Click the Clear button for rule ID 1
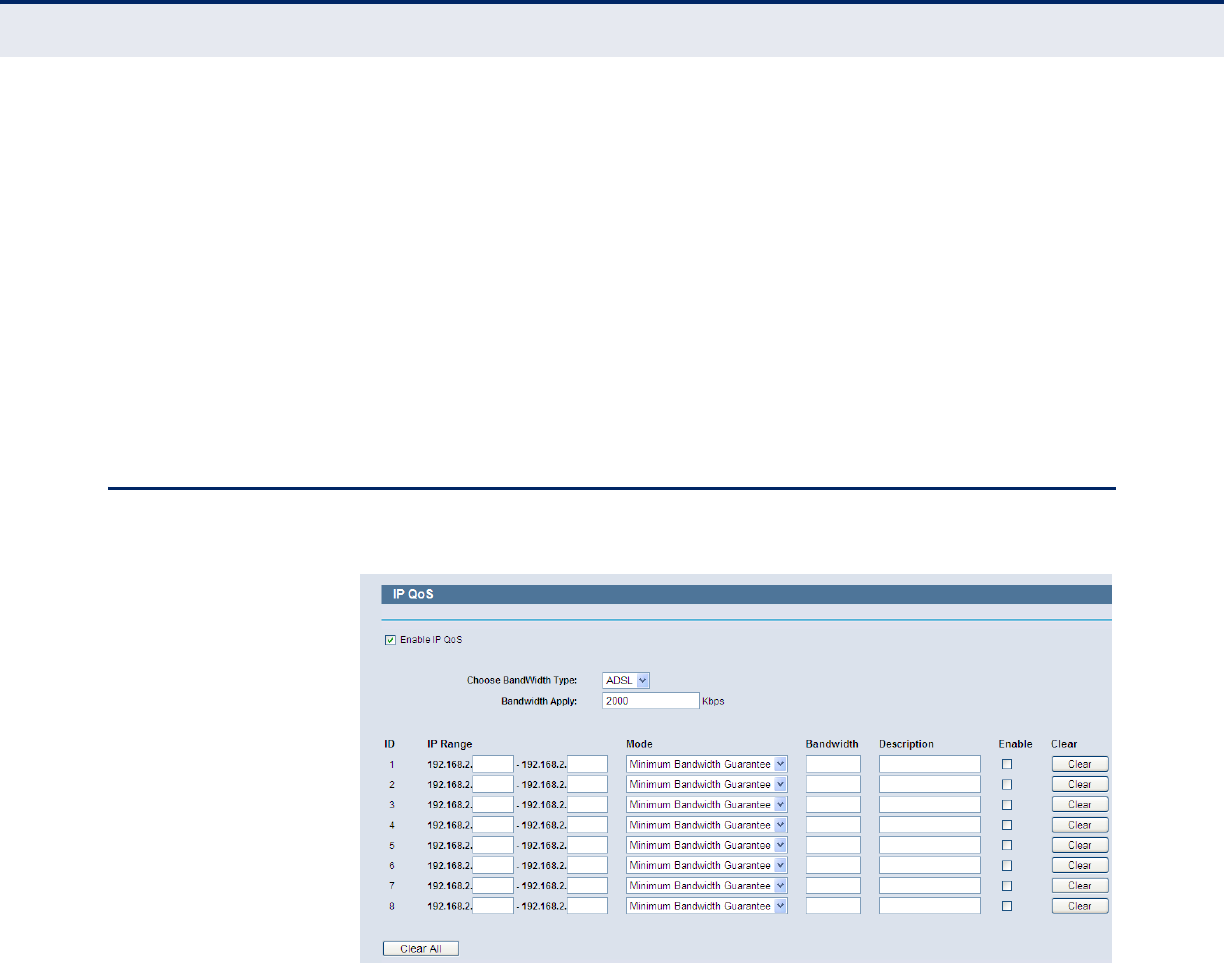The width and height of the screenshot is (1224, 963). [1079, 764]
